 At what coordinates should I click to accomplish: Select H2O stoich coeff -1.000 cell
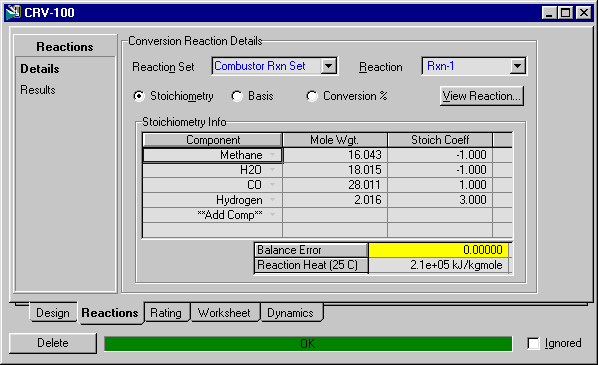440,170
